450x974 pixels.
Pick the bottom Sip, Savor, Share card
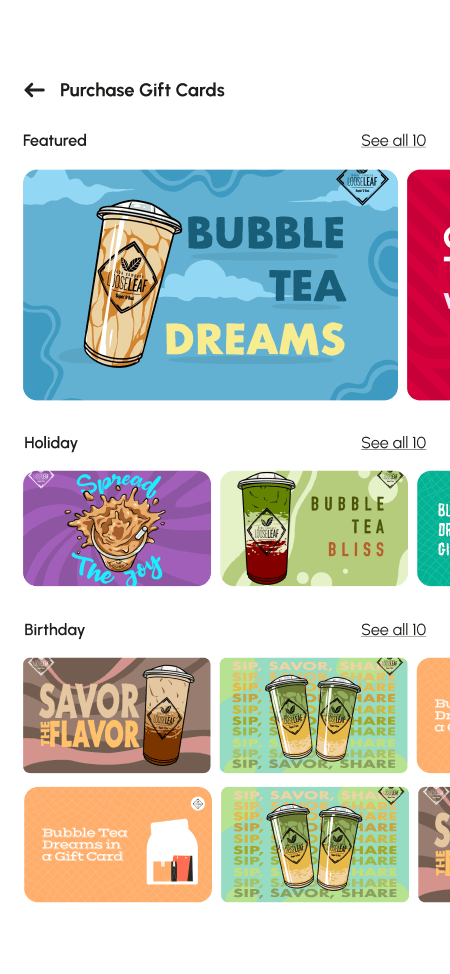click(x=315, y=845)
